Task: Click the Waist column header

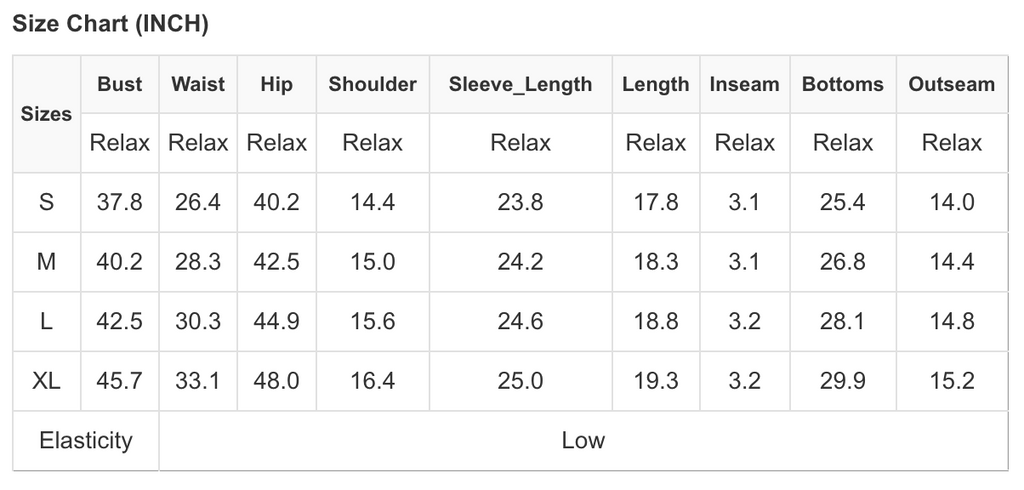Action: (198, 85)
